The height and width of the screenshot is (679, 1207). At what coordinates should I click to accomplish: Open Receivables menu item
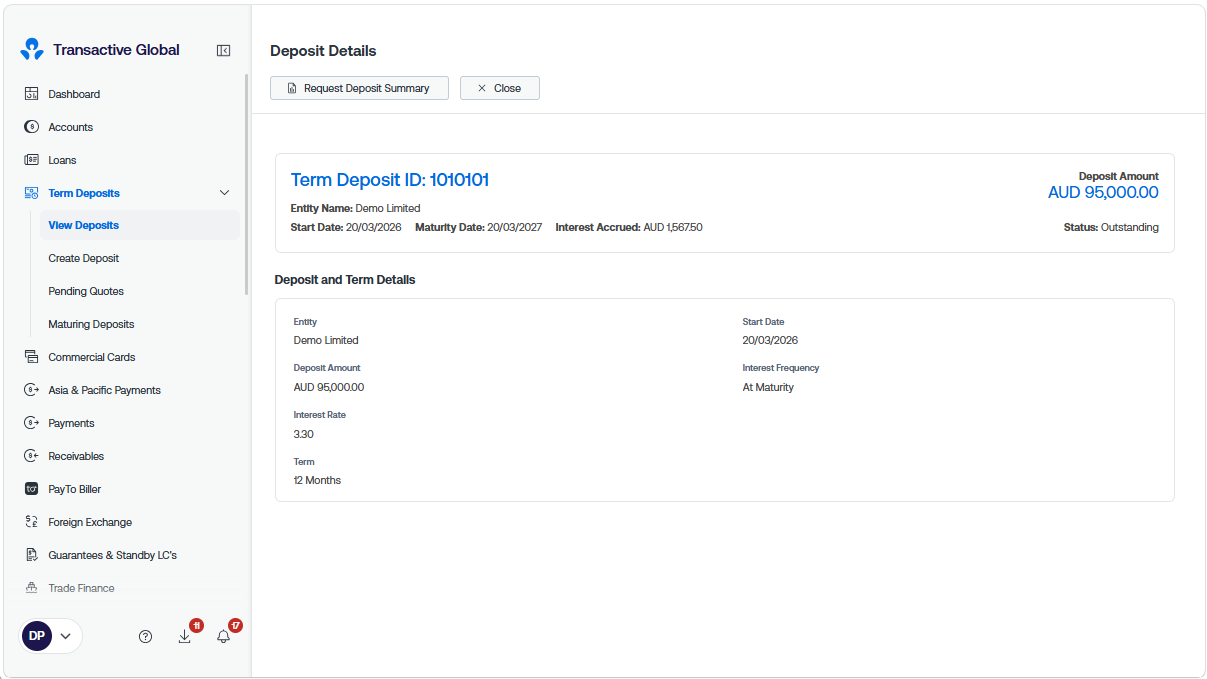[76, 456]
